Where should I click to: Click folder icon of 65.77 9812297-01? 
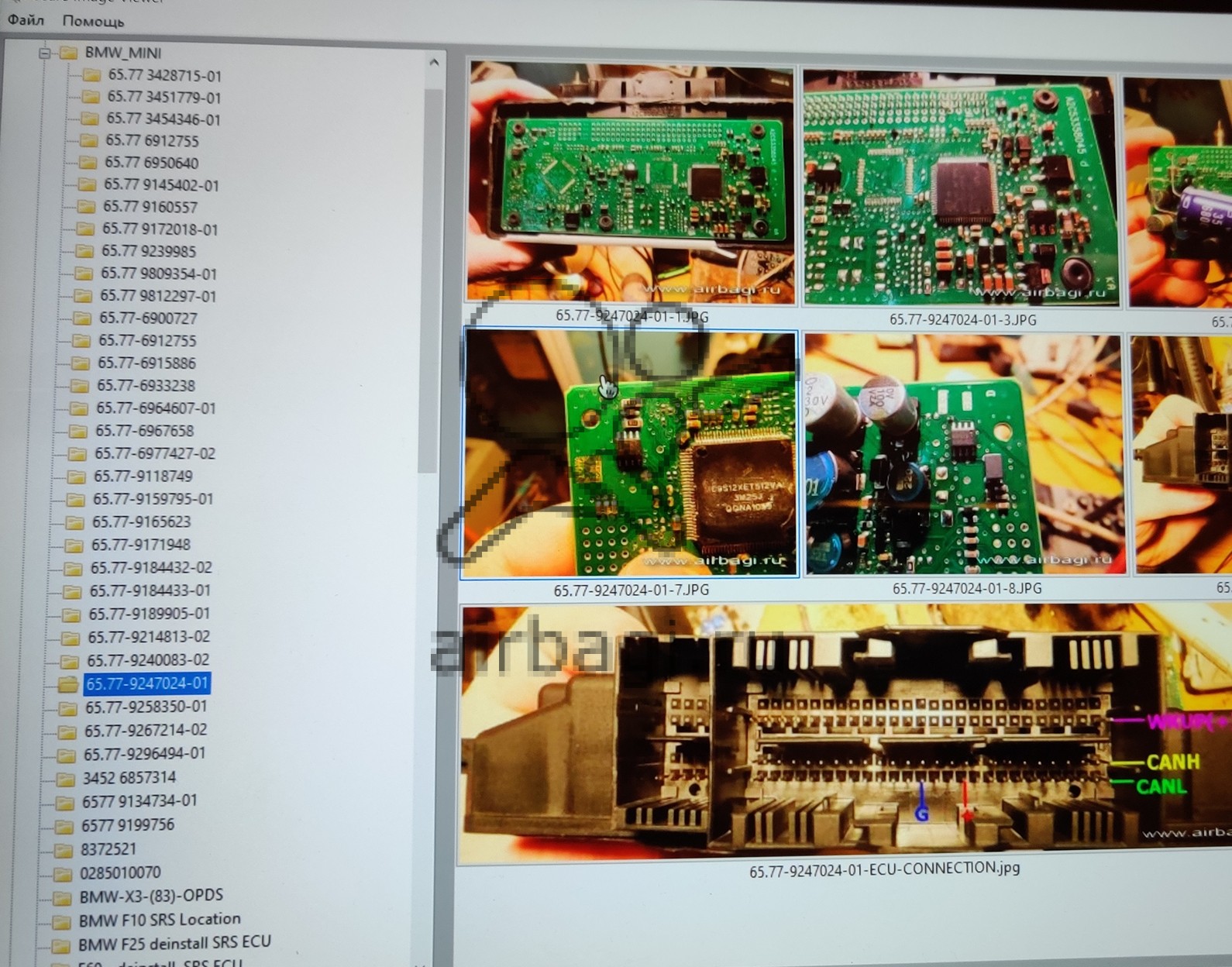click(83, 296)
